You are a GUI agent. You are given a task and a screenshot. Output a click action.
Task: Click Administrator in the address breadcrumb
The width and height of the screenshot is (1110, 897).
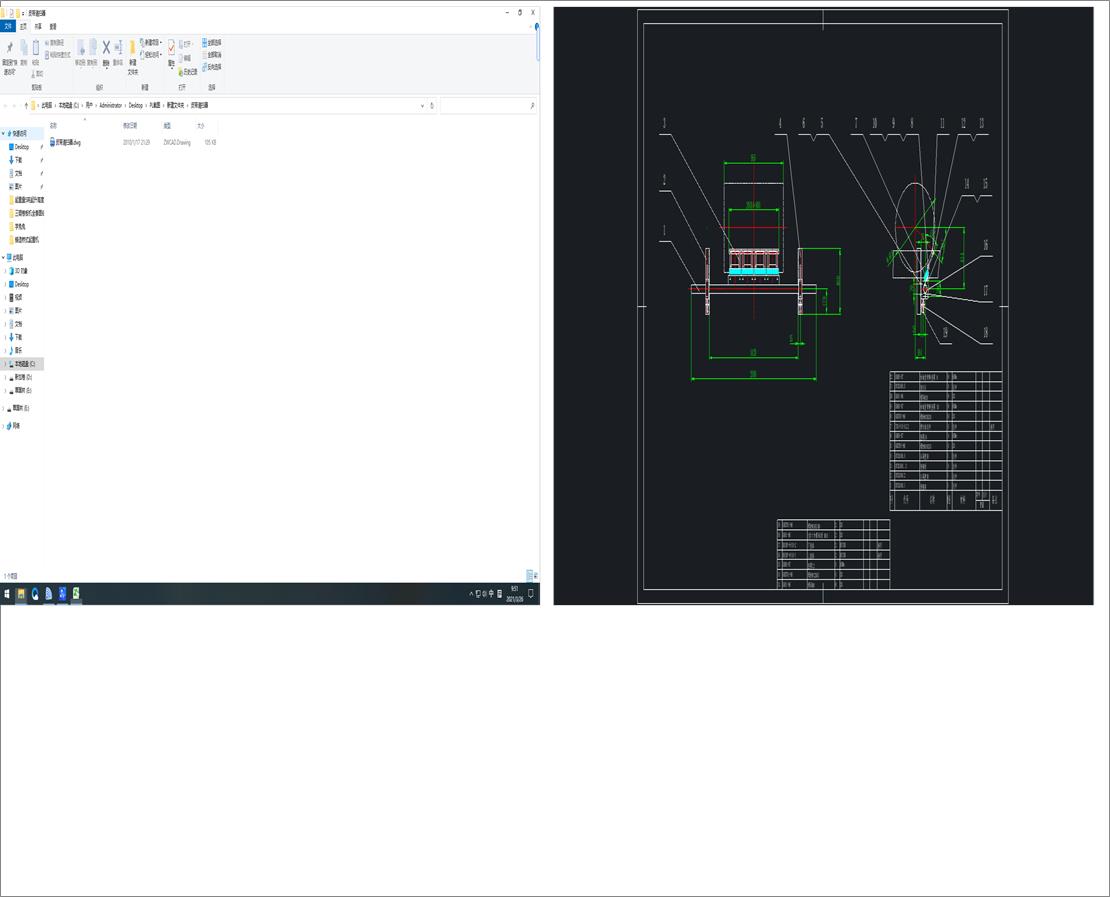[x=110, y=105]
